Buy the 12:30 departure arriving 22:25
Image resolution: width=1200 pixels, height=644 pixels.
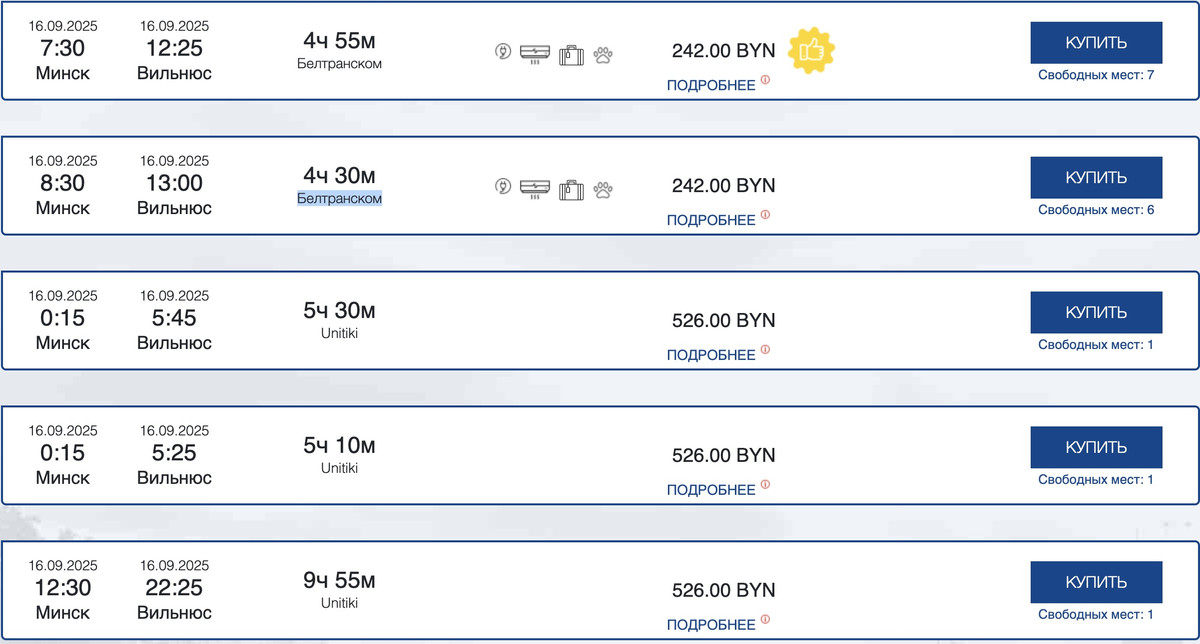1096,582
